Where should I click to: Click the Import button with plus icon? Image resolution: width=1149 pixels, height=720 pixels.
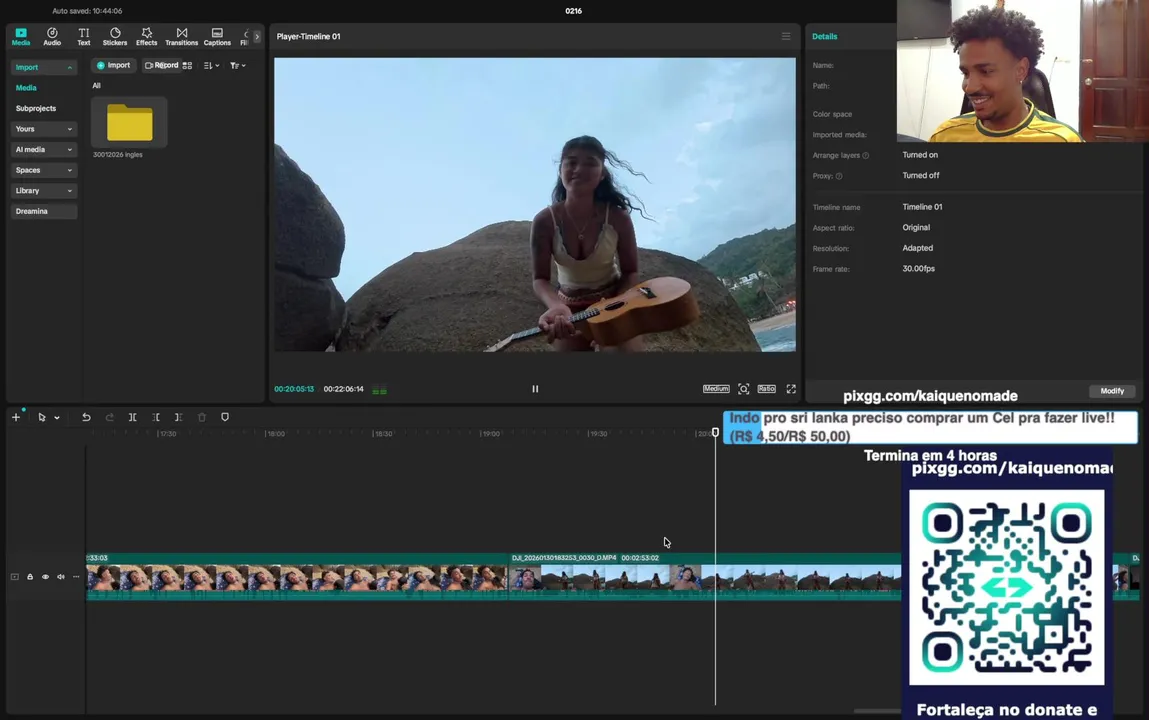(x=114, y=65)
